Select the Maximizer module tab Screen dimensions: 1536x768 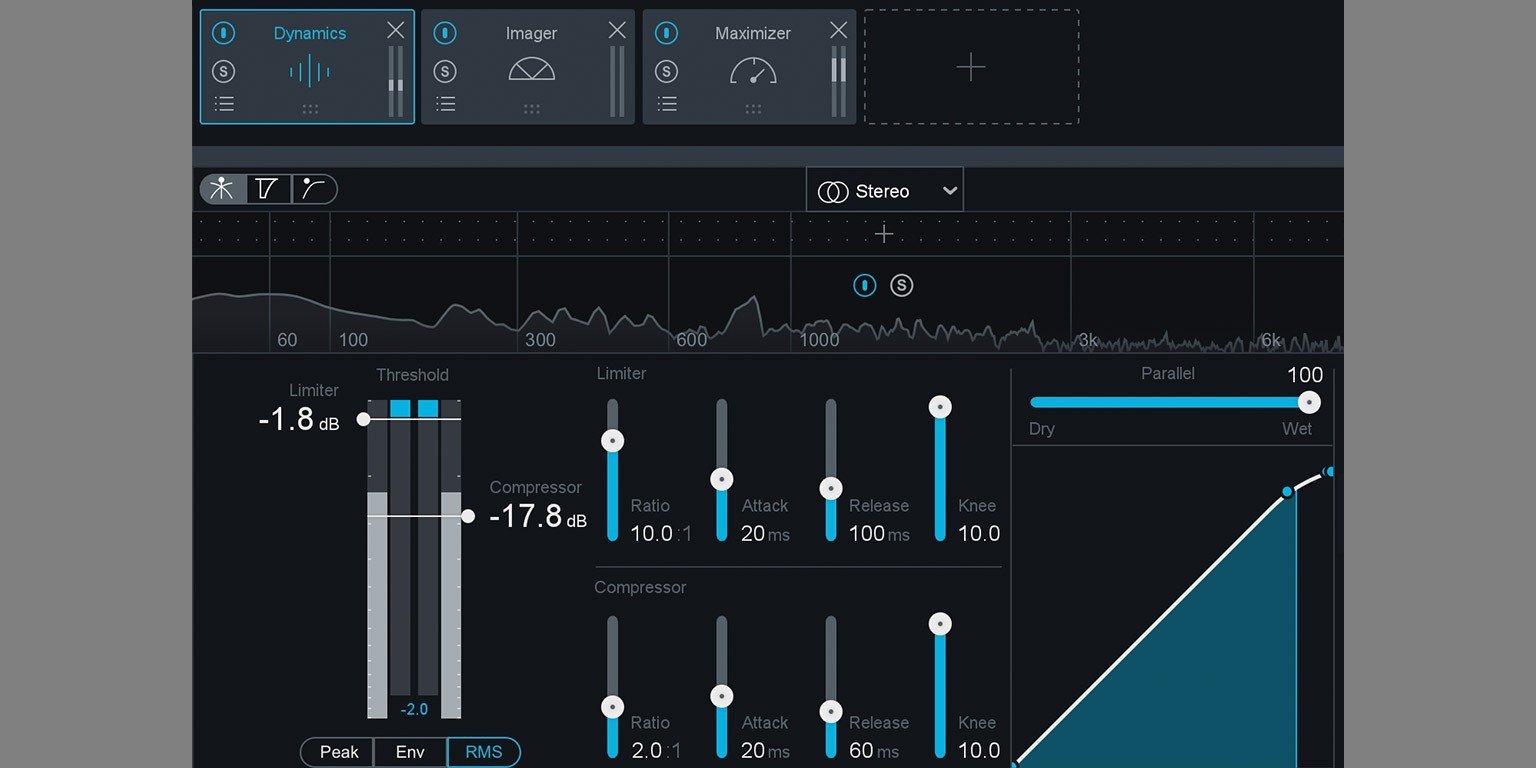(x=752, y=33)
